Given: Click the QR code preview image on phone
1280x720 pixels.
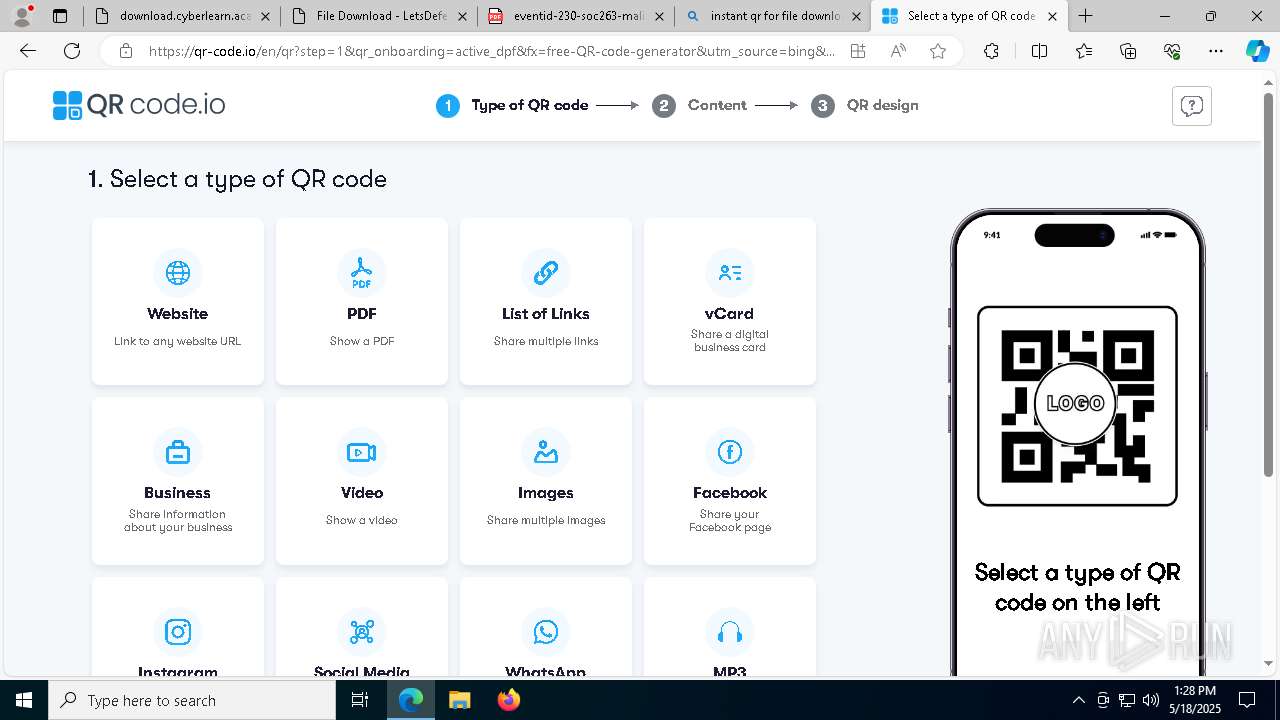Looking at the screenshot, I should click(x=1077, y=406).
